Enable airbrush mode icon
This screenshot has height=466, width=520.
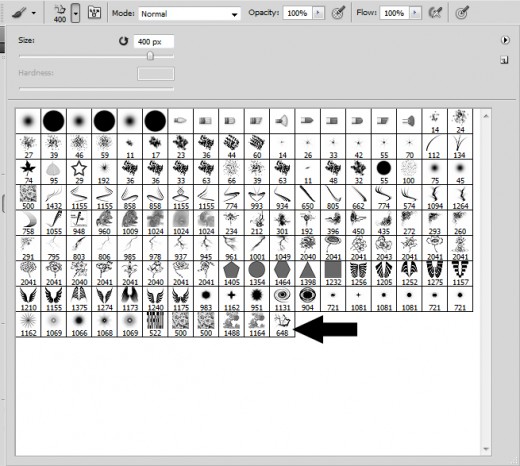pos(435,13)
